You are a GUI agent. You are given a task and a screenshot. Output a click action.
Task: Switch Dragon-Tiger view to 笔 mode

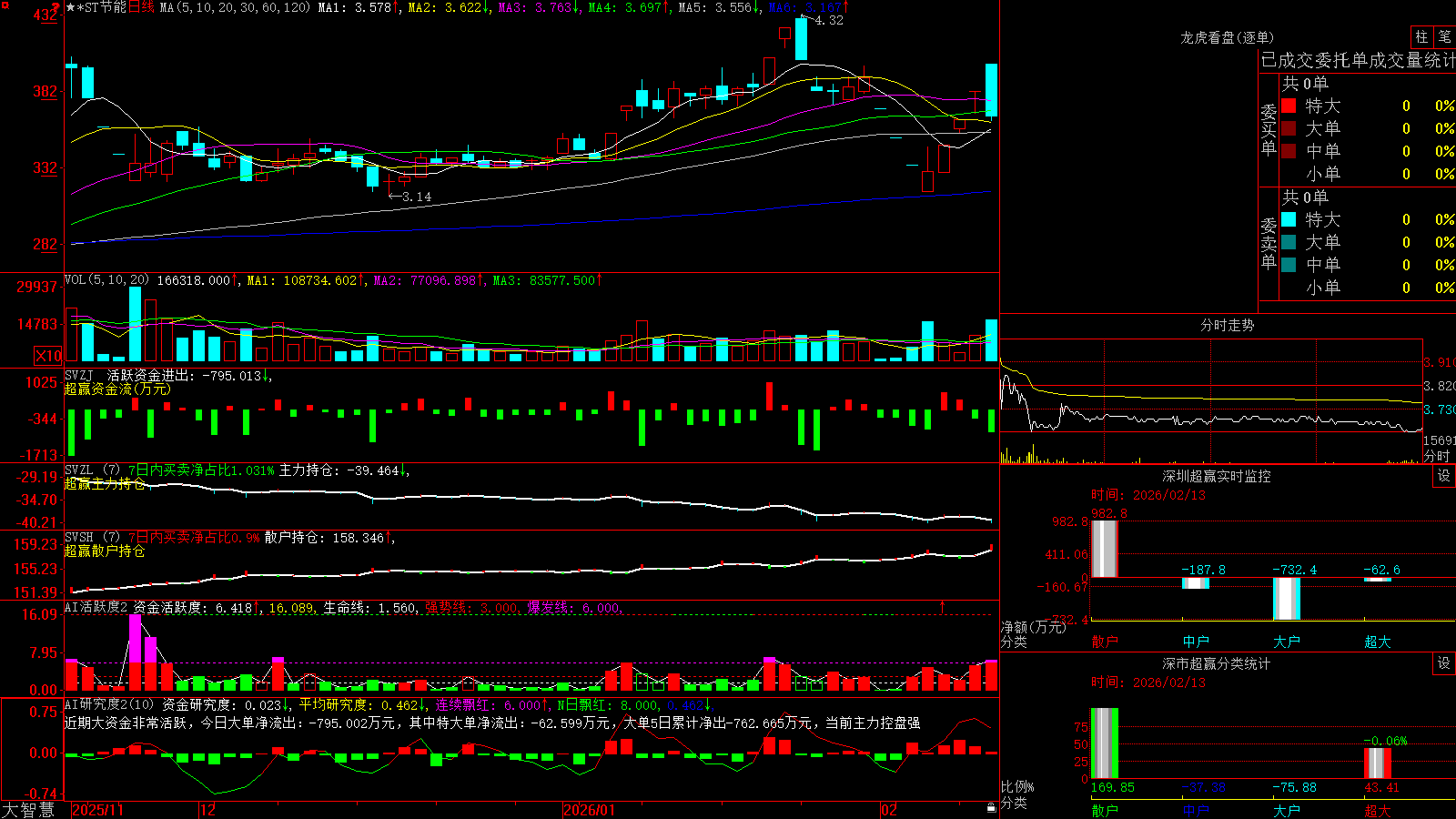point(1444,37)
